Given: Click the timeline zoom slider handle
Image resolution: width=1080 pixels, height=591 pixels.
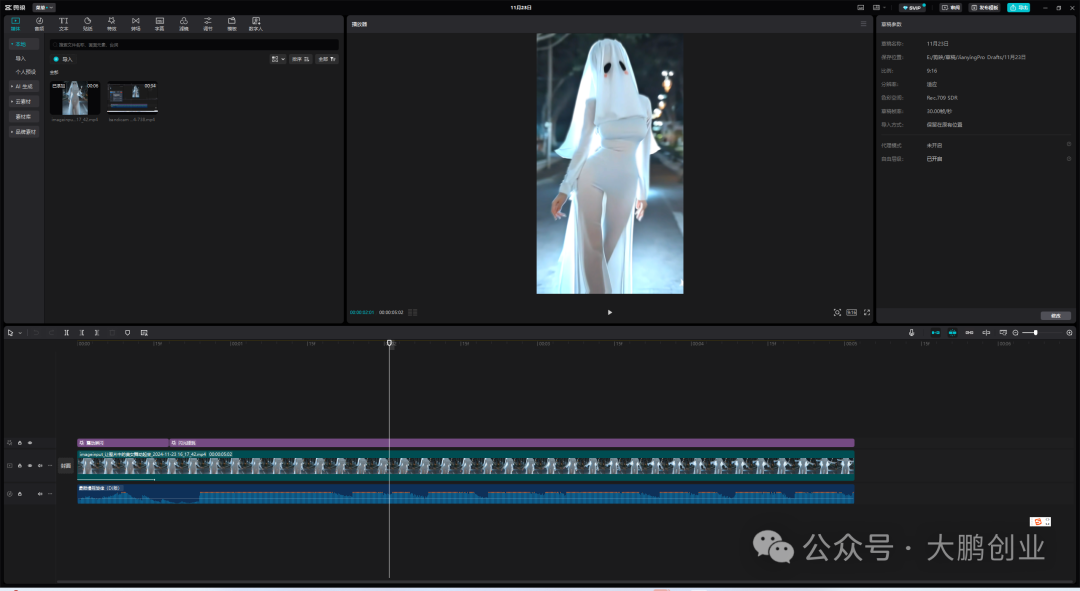Looking at the screenshot, I should (x=1035, y=332).
